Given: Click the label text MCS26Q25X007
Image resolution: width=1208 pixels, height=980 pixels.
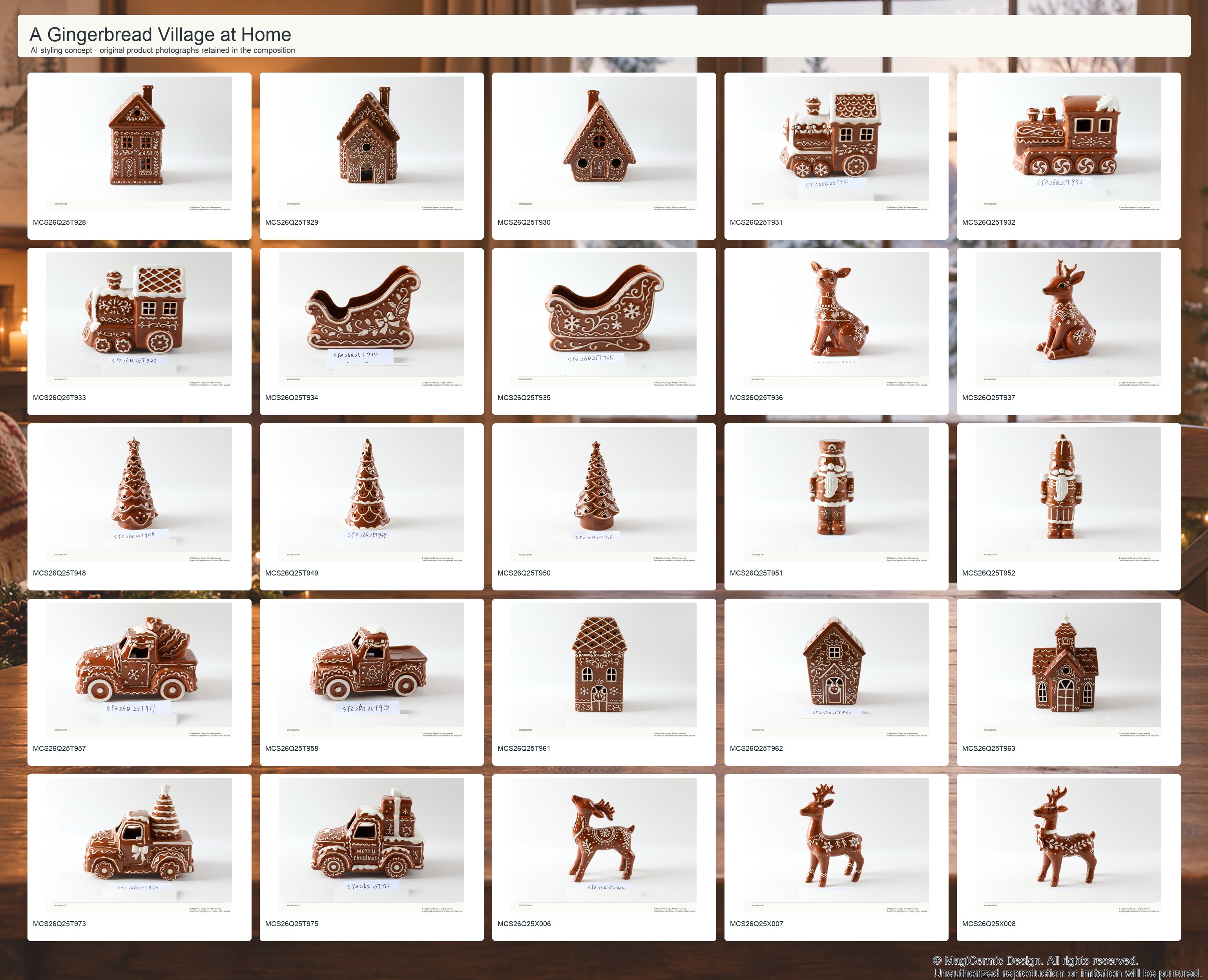Looking at the screenshot, I should pyautogui.click(x=756, y=924).
